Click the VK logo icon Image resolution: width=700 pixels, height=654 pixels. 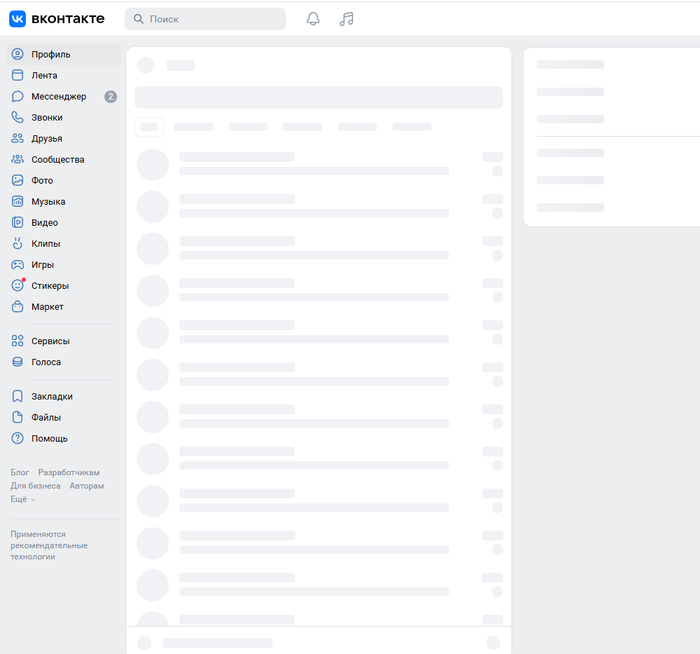coord(18,19)
